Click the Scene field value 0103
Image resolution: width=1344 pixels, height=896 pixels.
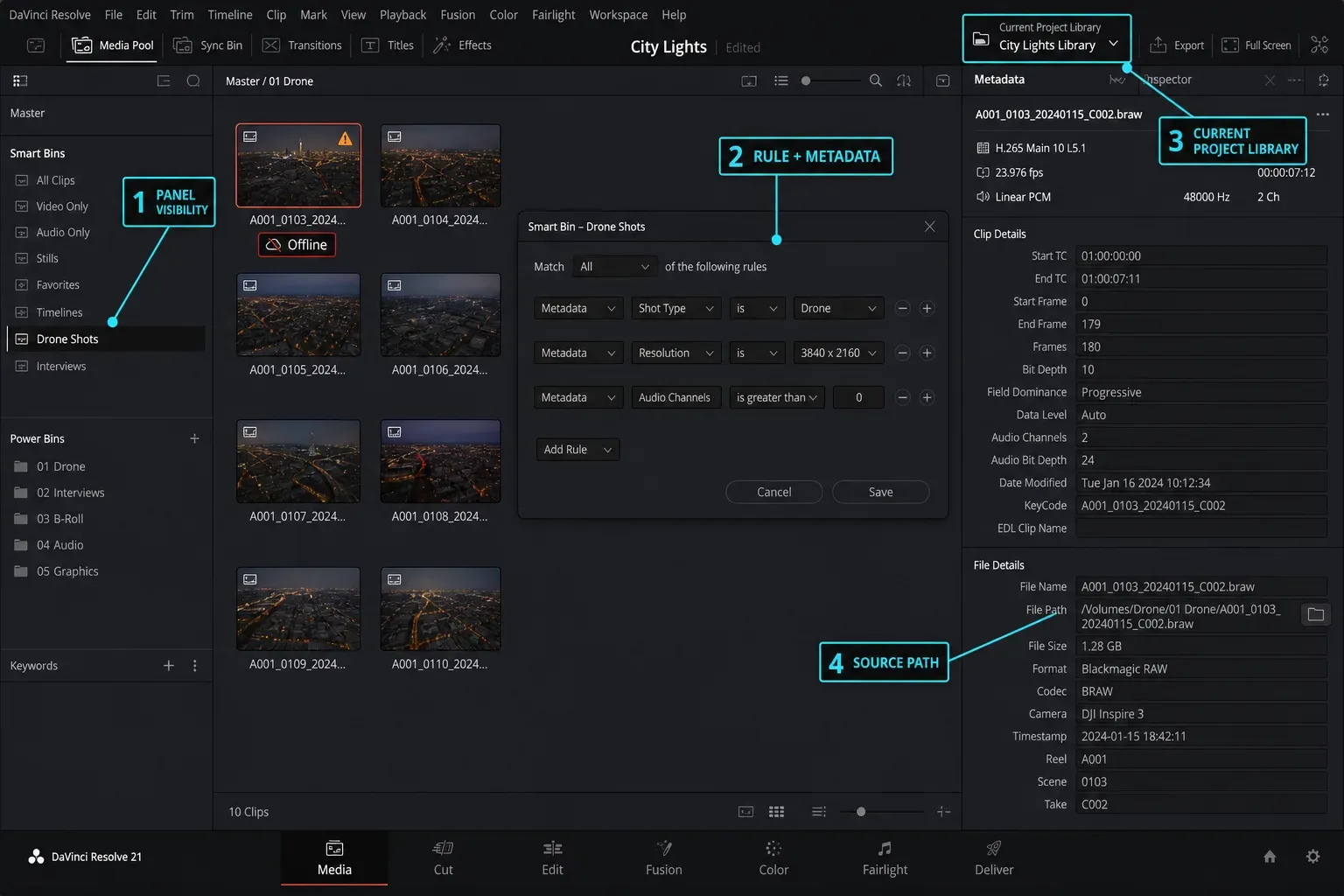1200,782
